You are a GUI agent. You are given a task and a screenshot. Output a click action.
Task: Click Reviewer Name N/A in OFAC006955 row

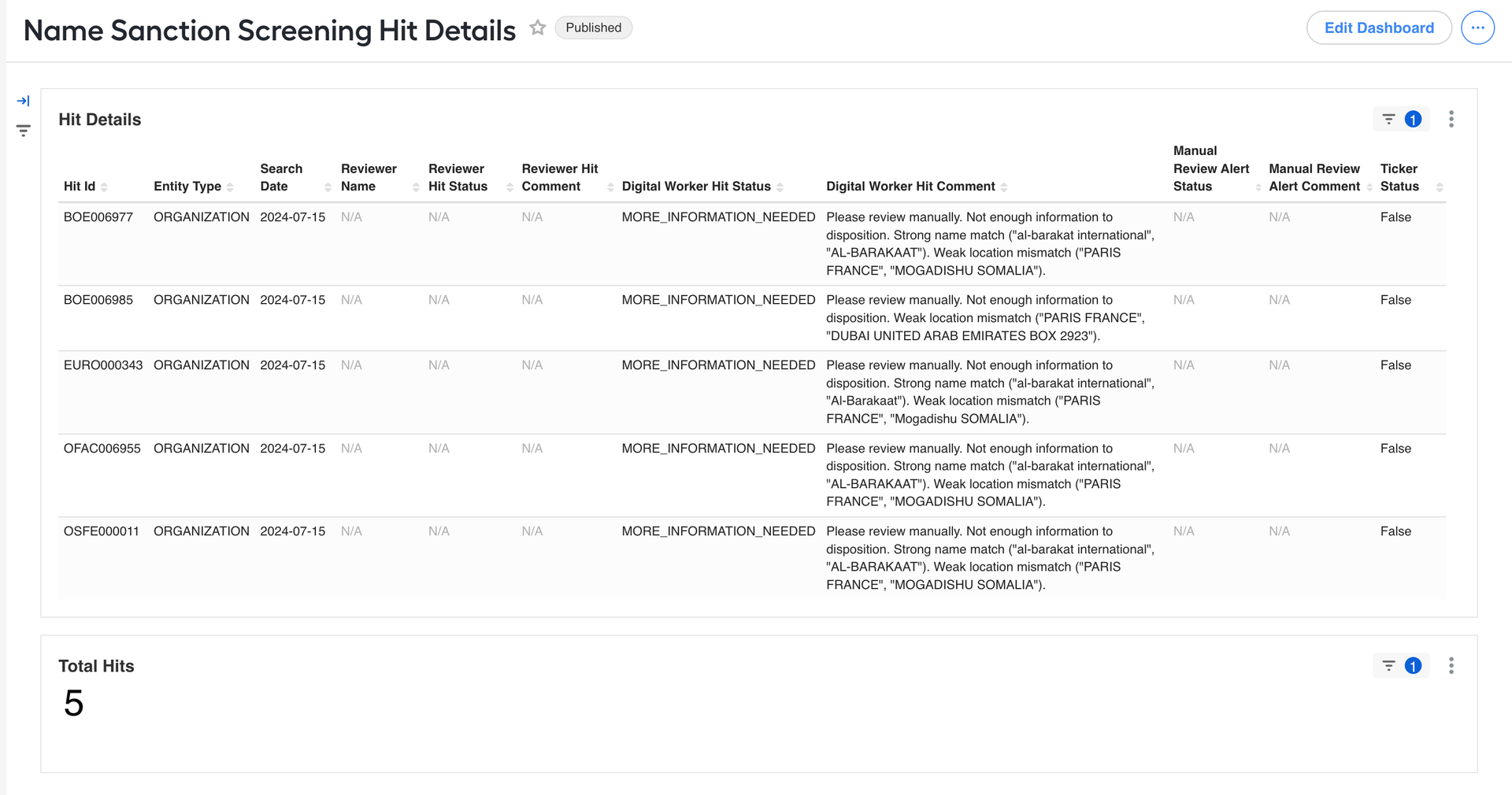point(351,449)
